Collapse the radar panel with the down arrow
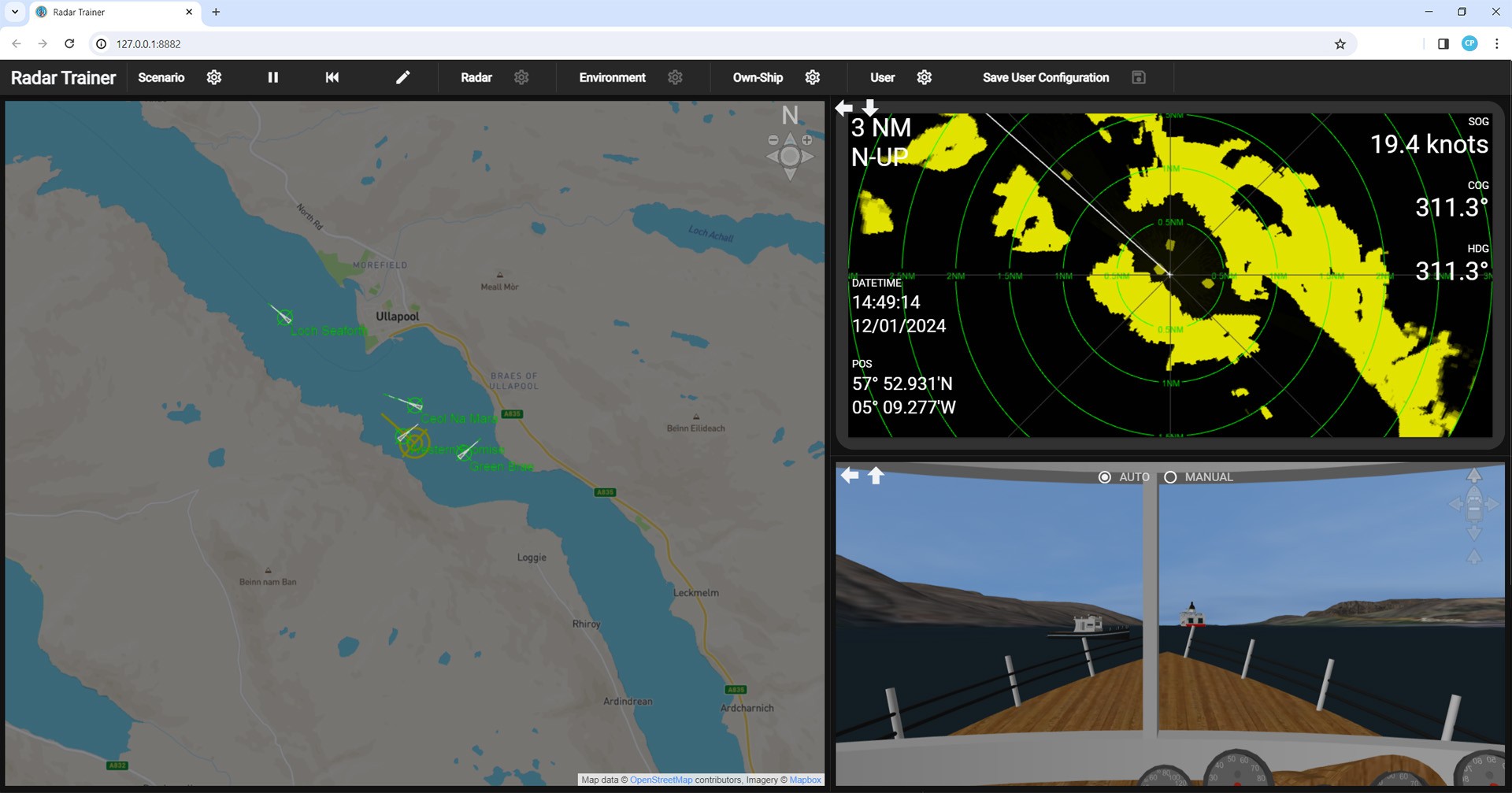This screenshot has width=1512, height=793. (x=869, y=108)
